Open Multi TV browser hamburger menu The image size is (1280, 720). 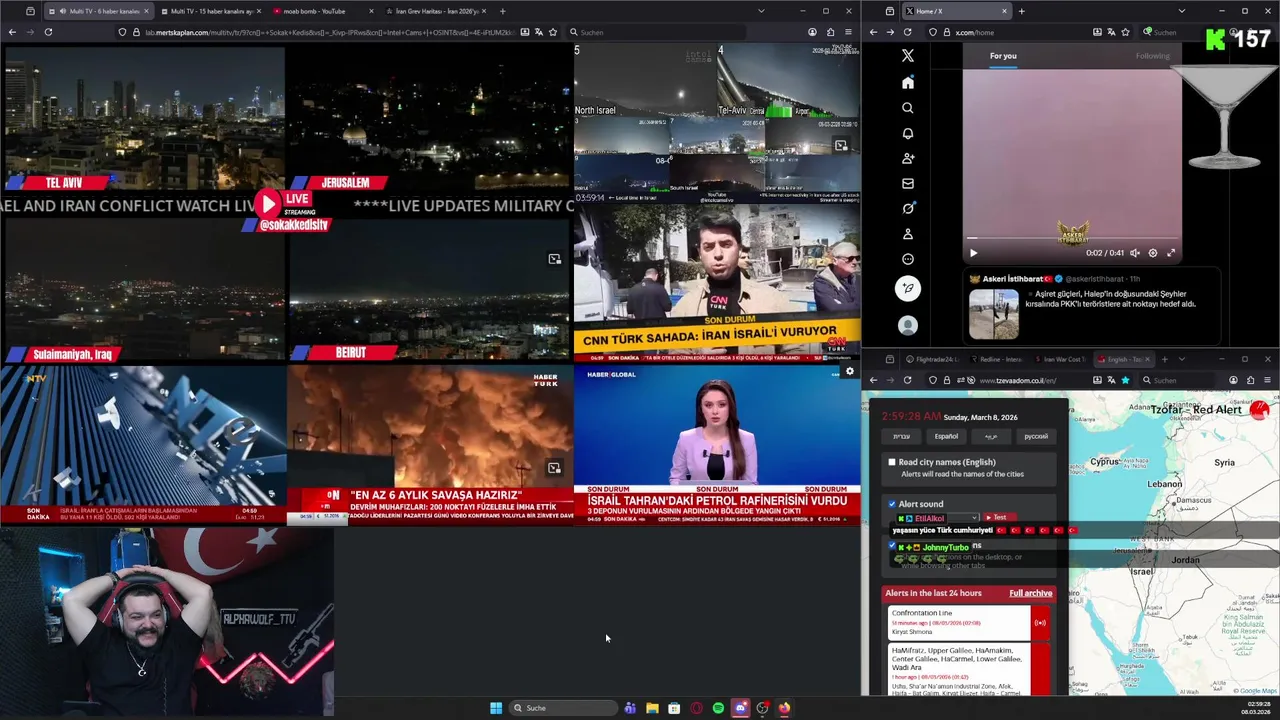click(x=848, y=32)
